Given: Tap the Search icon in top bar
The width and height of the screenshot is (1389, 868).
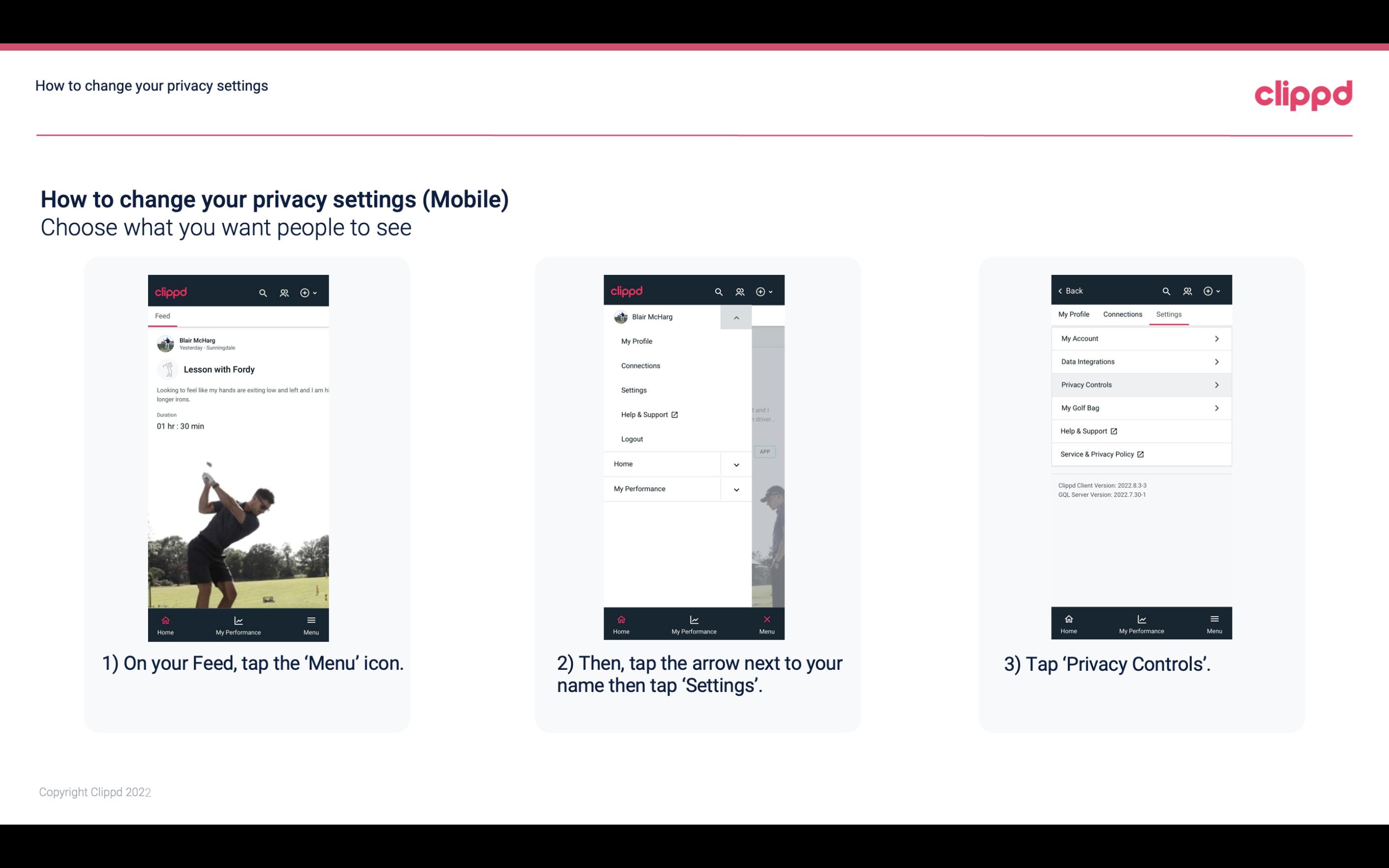Looking at the screenshot, I should coord(263,291).
